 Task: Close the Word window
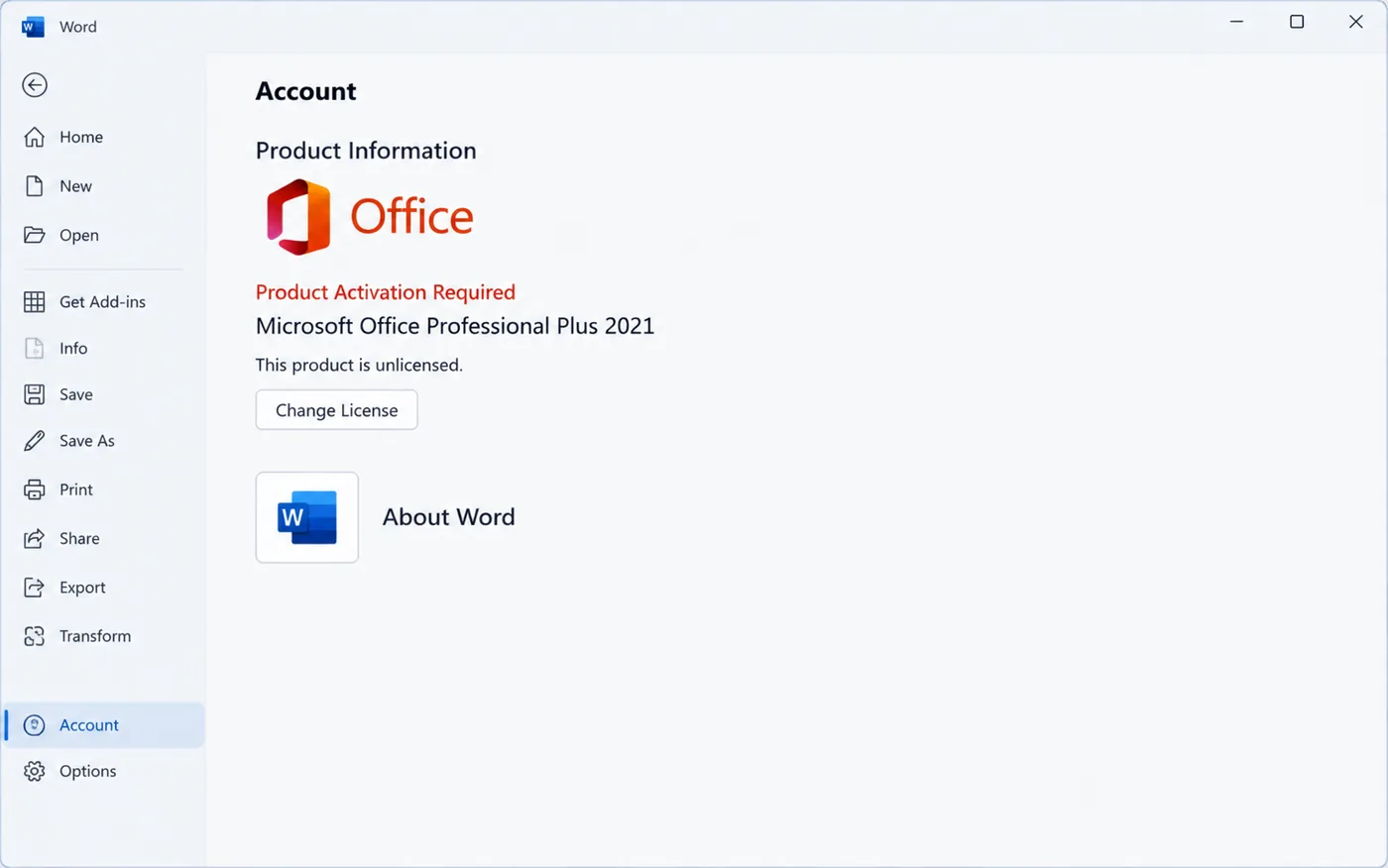(1356, 22)
